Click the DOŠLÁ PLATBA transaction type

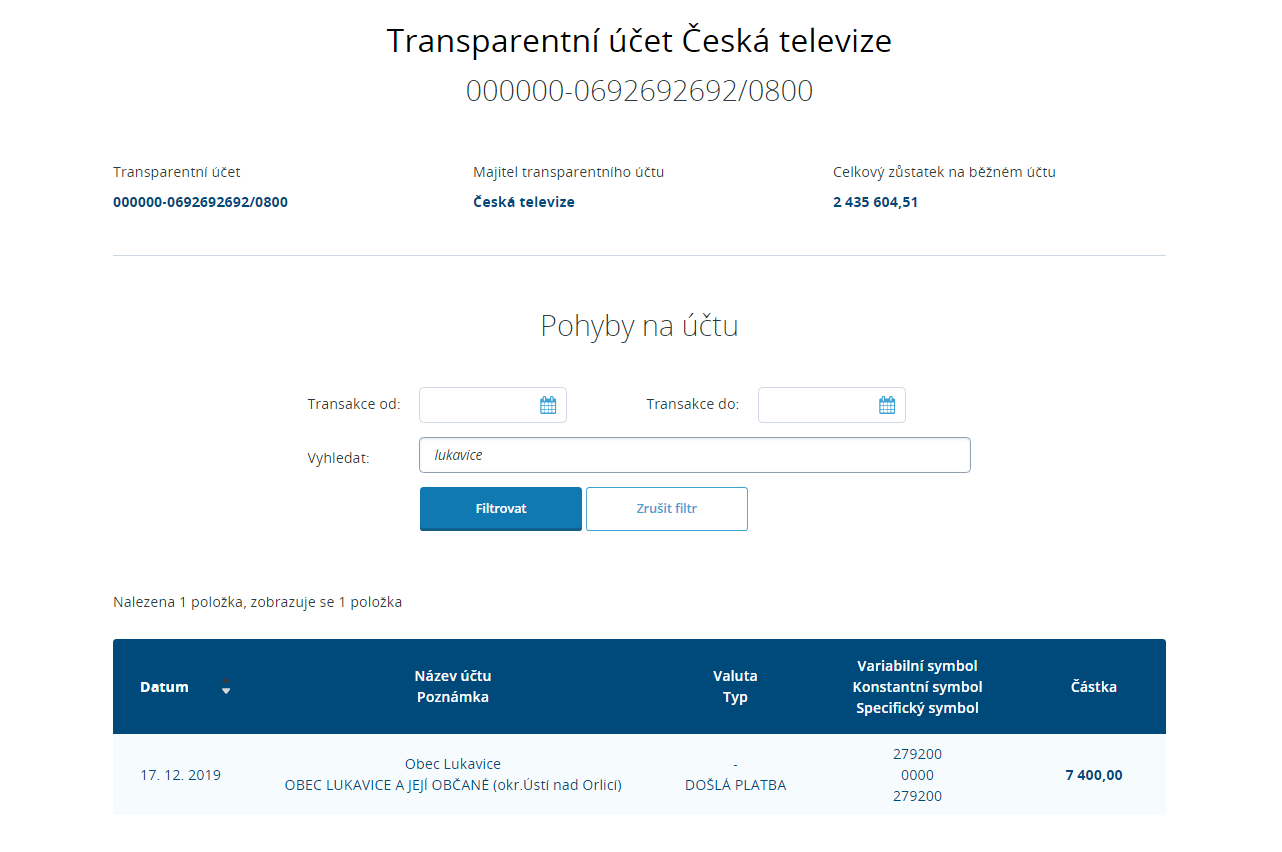(735, 785)
